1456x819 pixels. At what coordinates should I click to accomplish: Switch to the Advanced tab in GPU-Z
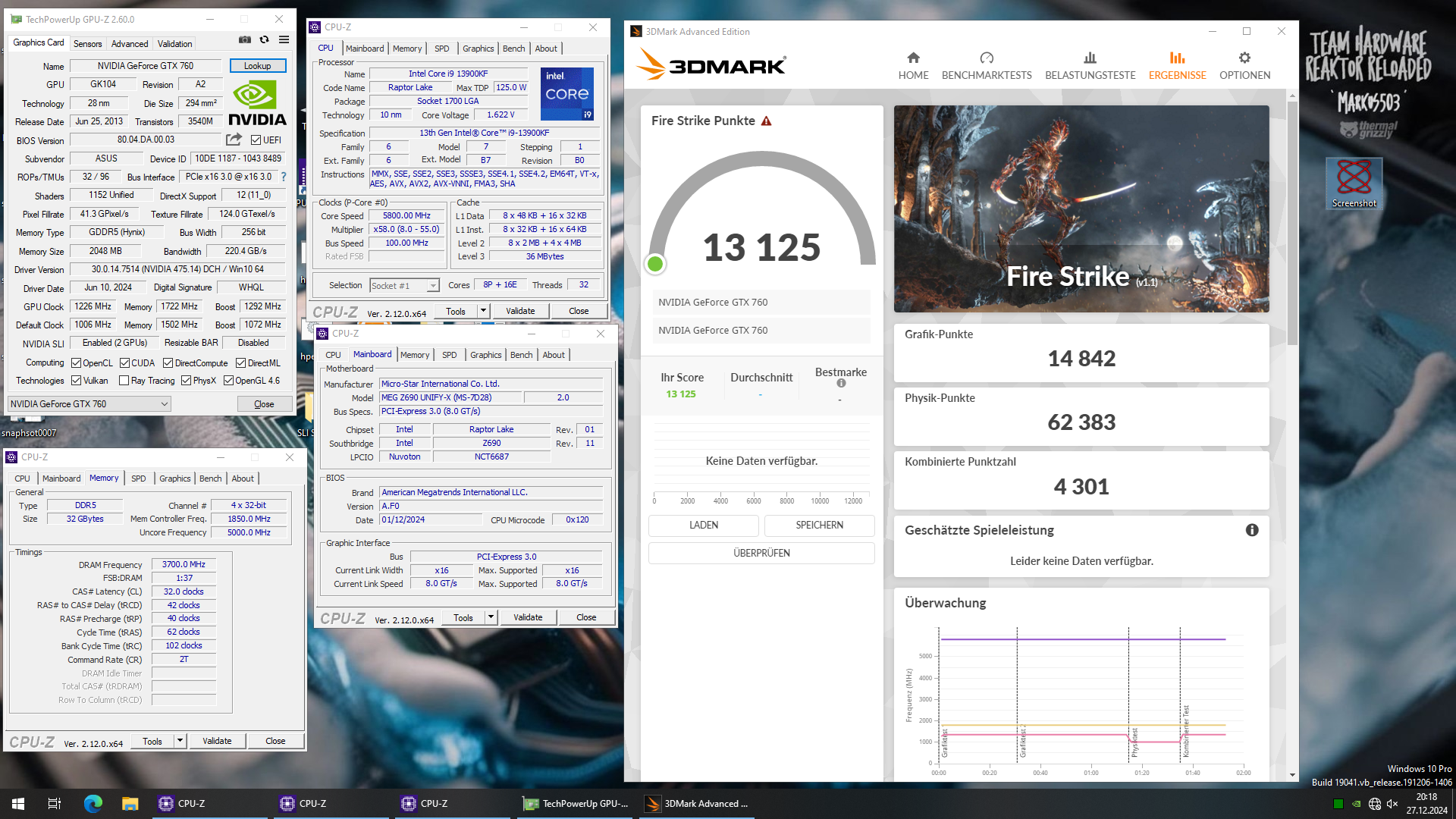point(130,44)
